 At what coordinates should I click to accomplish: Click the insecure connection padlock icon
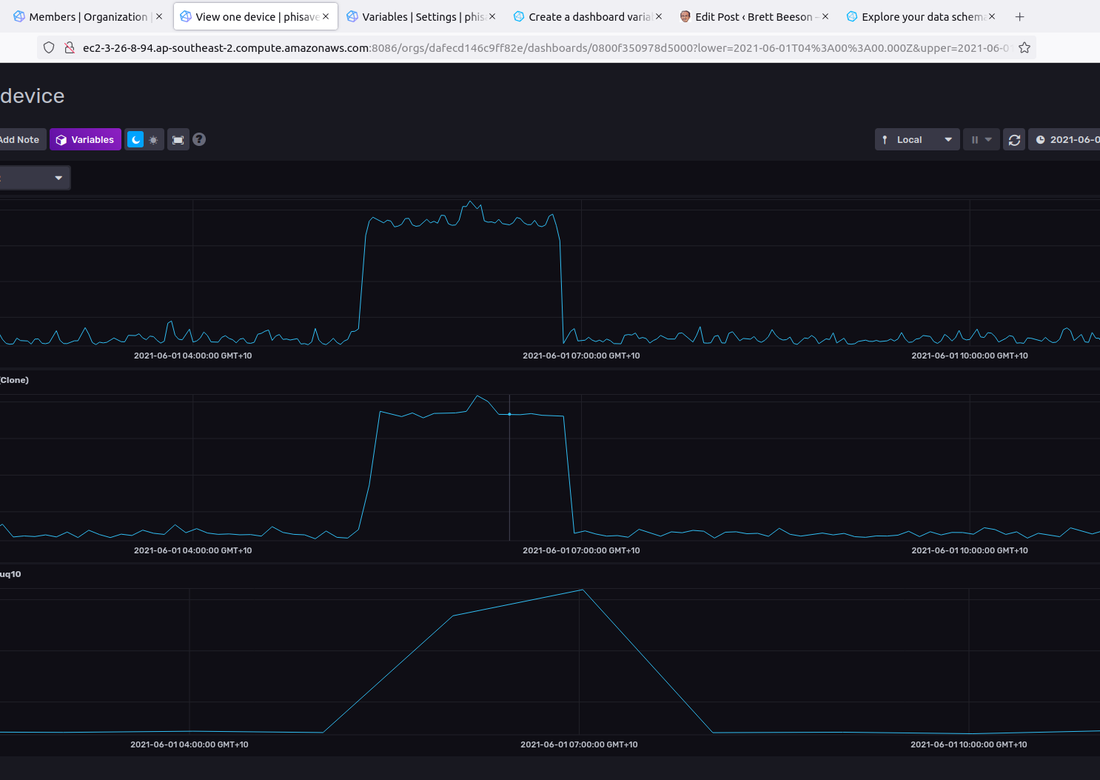pyautogui.click(x=69, y=48)
